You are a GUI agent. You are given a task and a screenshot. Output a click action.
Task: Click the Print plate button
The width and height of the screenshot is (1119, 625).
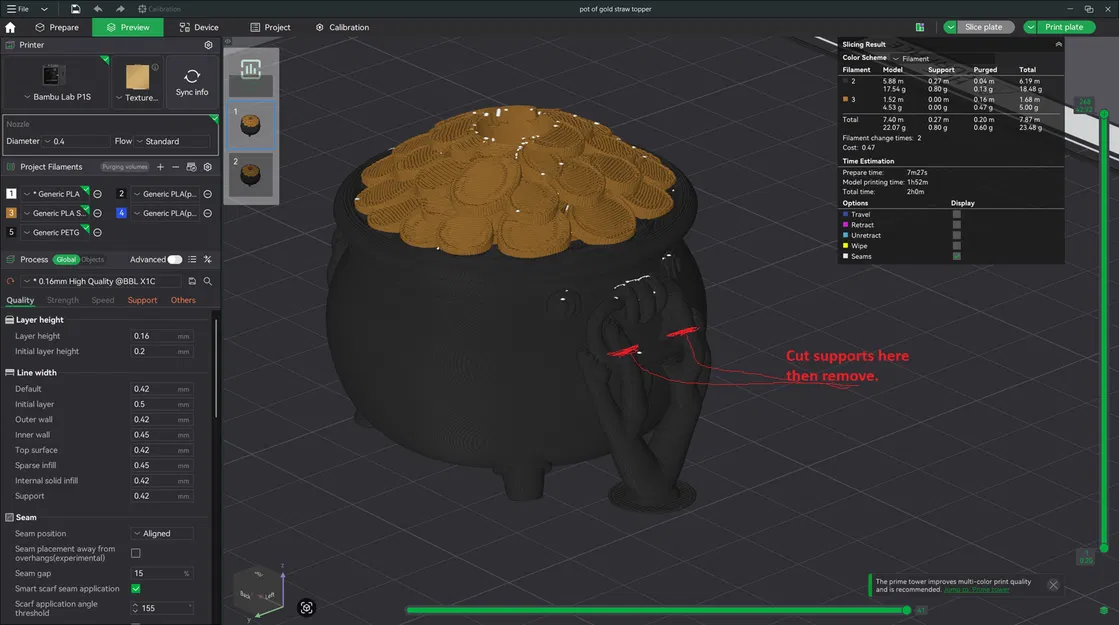[x=1064, y=27]
